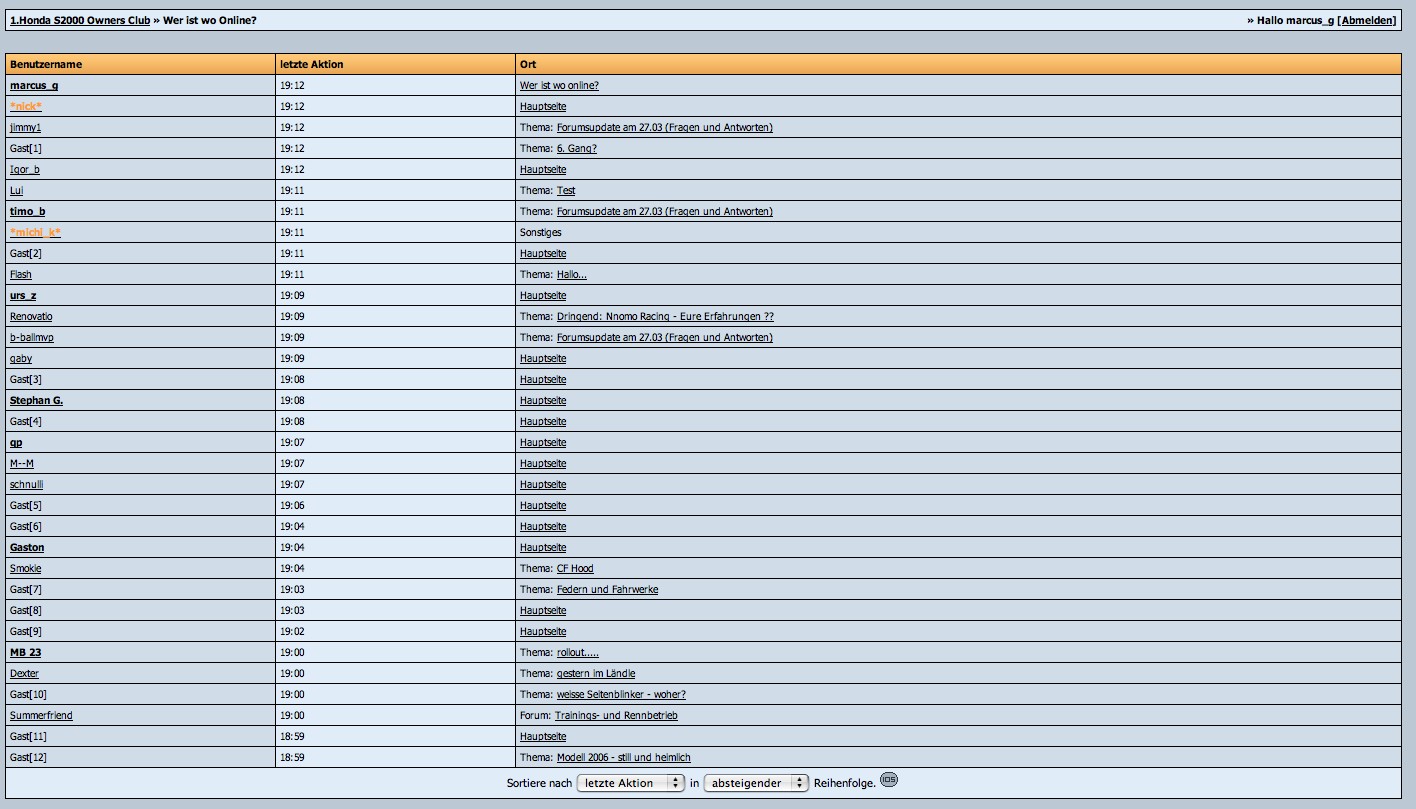Open the orange *michi_k* user profile

tap(35, 233)
